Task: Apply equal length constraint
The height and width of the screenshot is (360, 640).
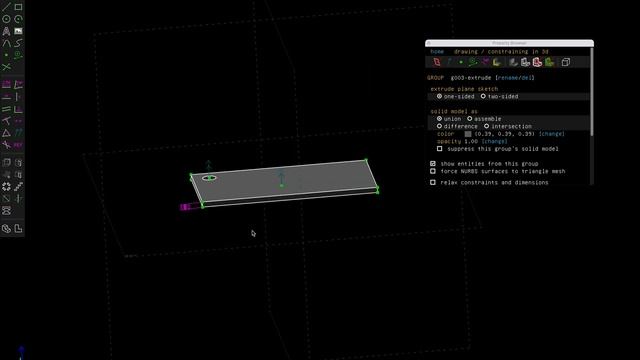Action: click(x=6, y=133)
